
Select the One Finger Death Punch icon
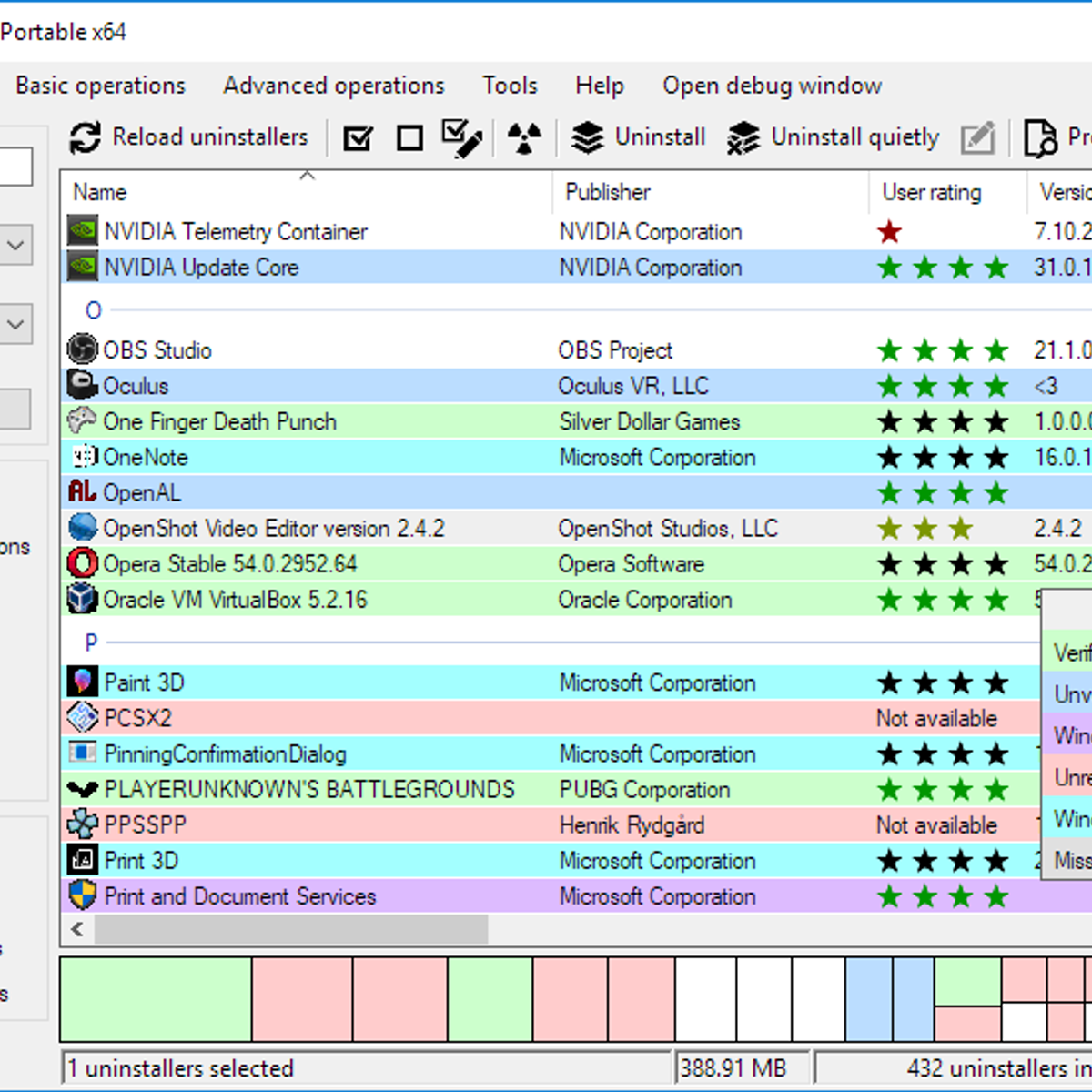[83, 420]
